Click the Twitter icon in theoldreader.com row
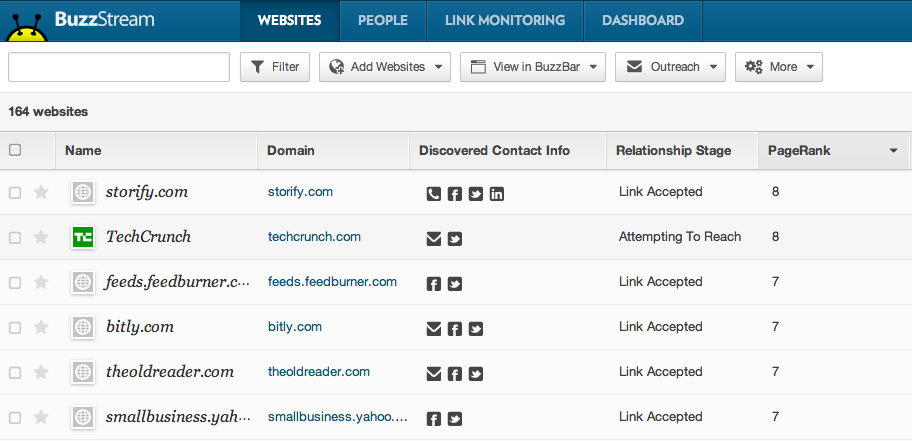Screen dimensions: 912x441 (x=476, y=374)
